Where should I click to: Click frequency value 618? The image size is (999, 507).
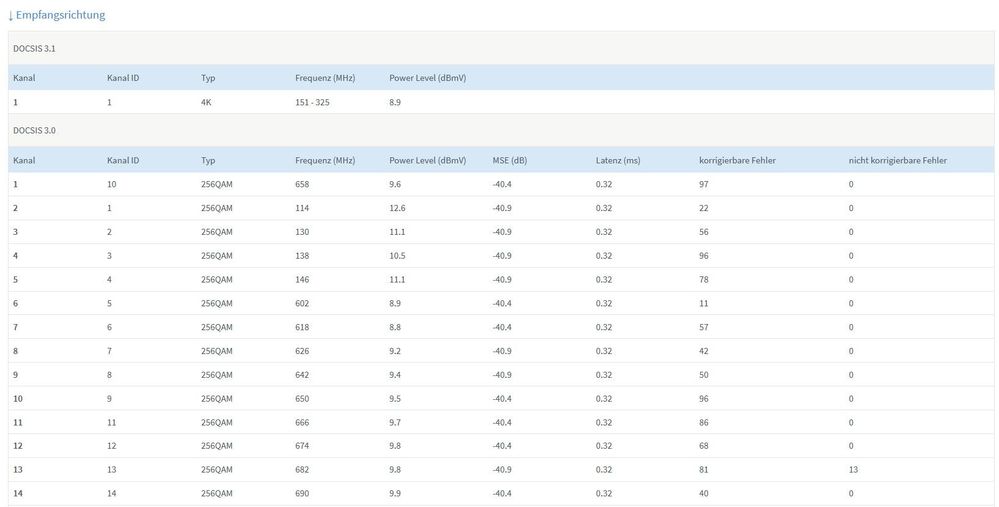302,327
